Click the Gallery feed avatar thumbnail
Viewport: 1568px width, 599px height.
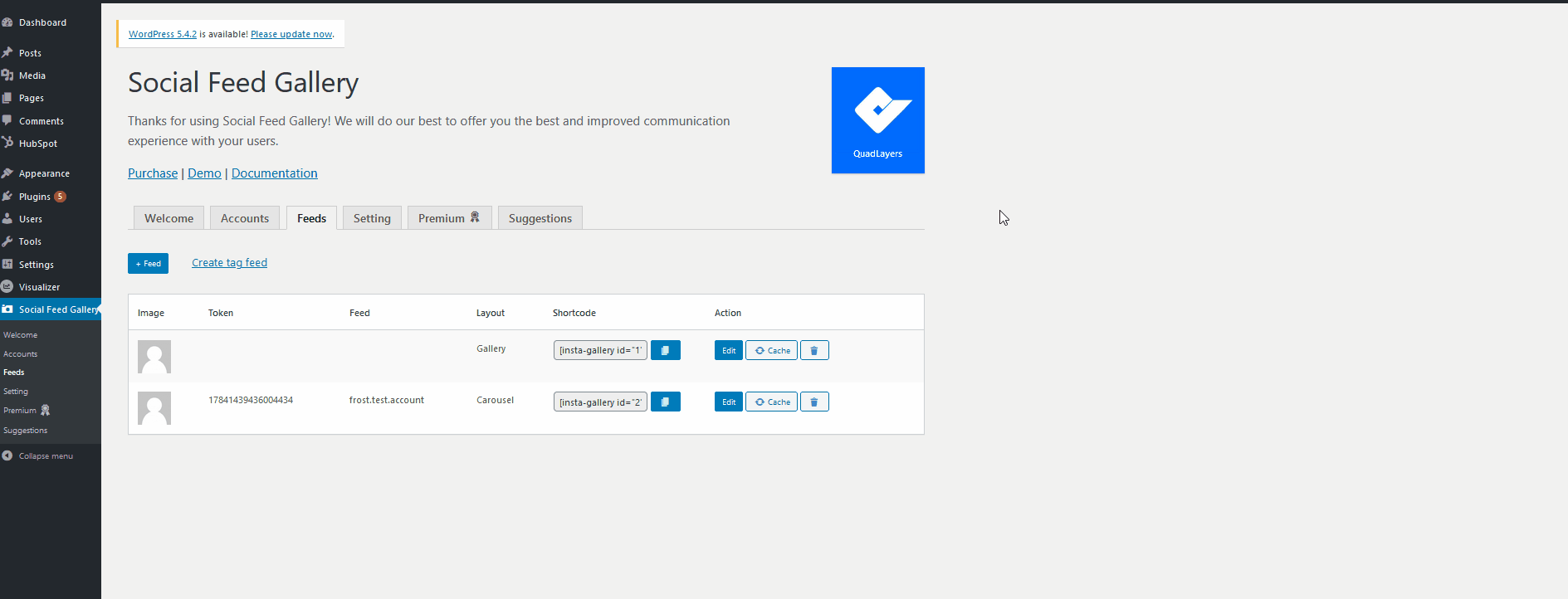click(154, 357)
